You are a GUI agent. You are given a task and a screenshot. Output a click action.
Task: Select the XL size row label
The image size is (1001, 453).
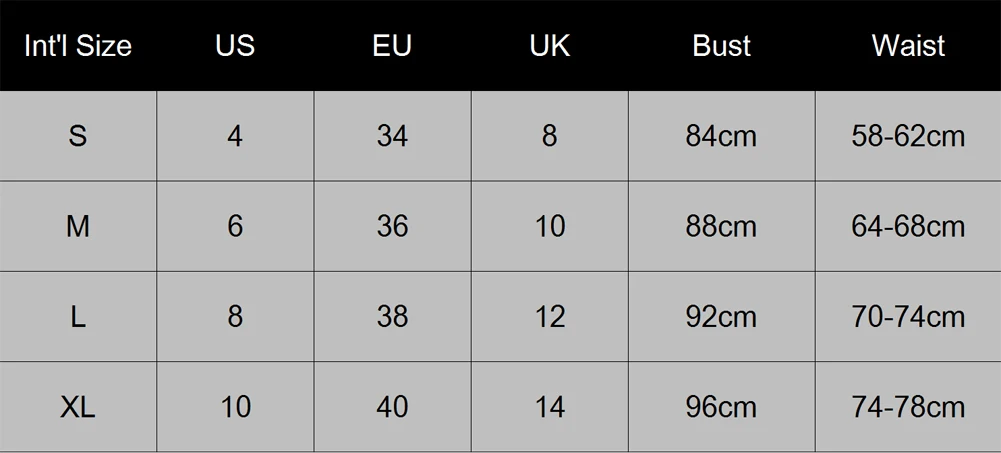pyautogui.click(x=78, y=407)
